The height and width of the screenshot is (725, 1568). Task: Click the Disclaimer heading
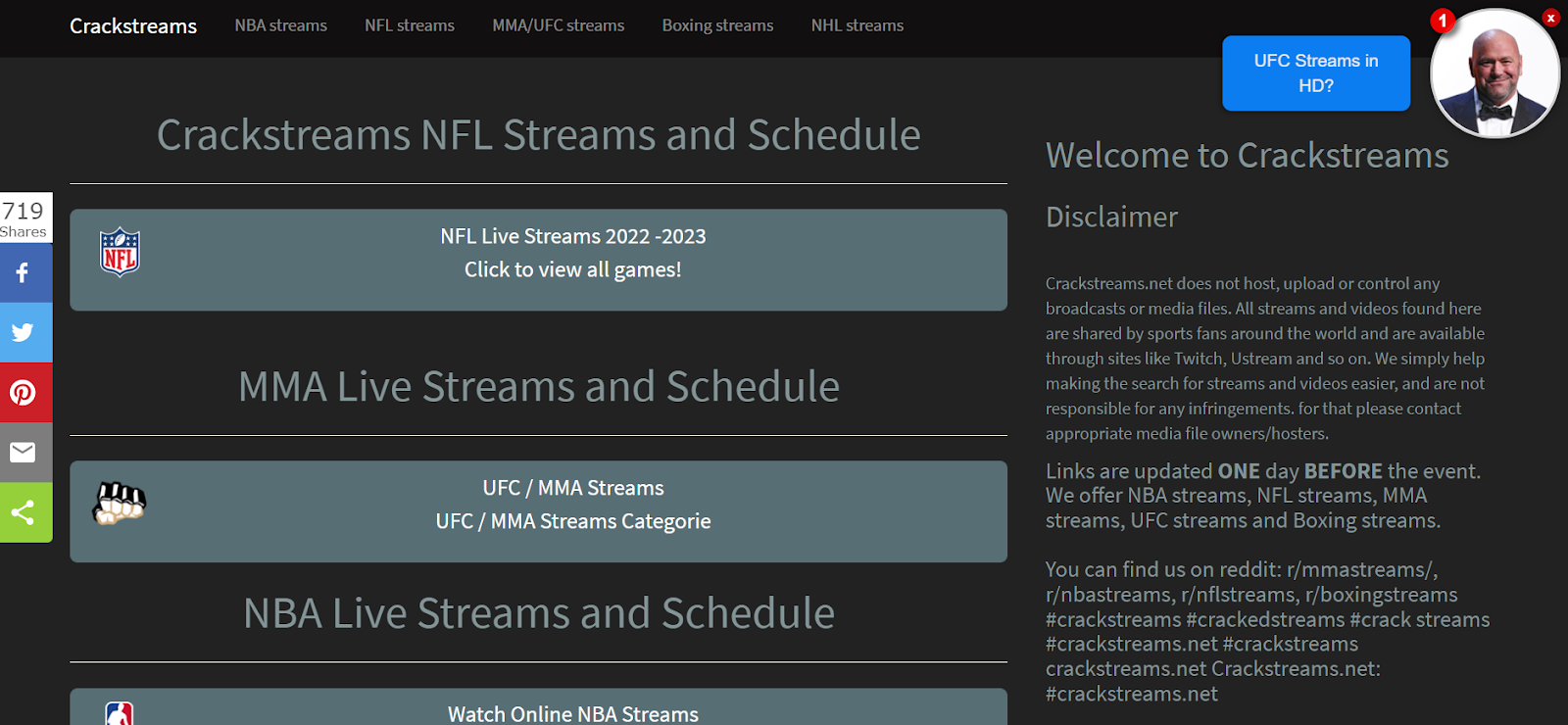[1111, 217]
